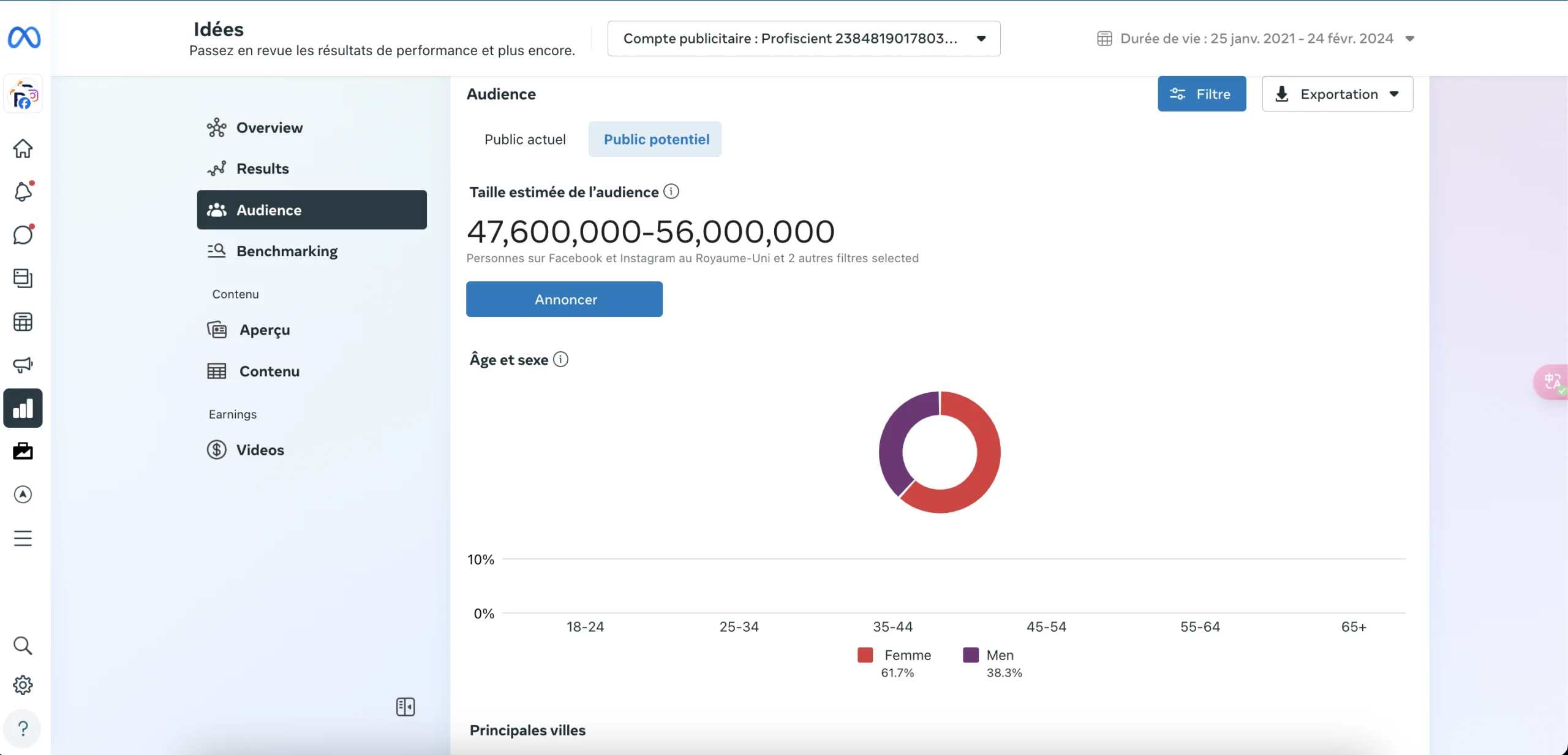The image size is (1568, 755).
Task: Click the Men purple legend swatch
Action: (x=971, y=655)
